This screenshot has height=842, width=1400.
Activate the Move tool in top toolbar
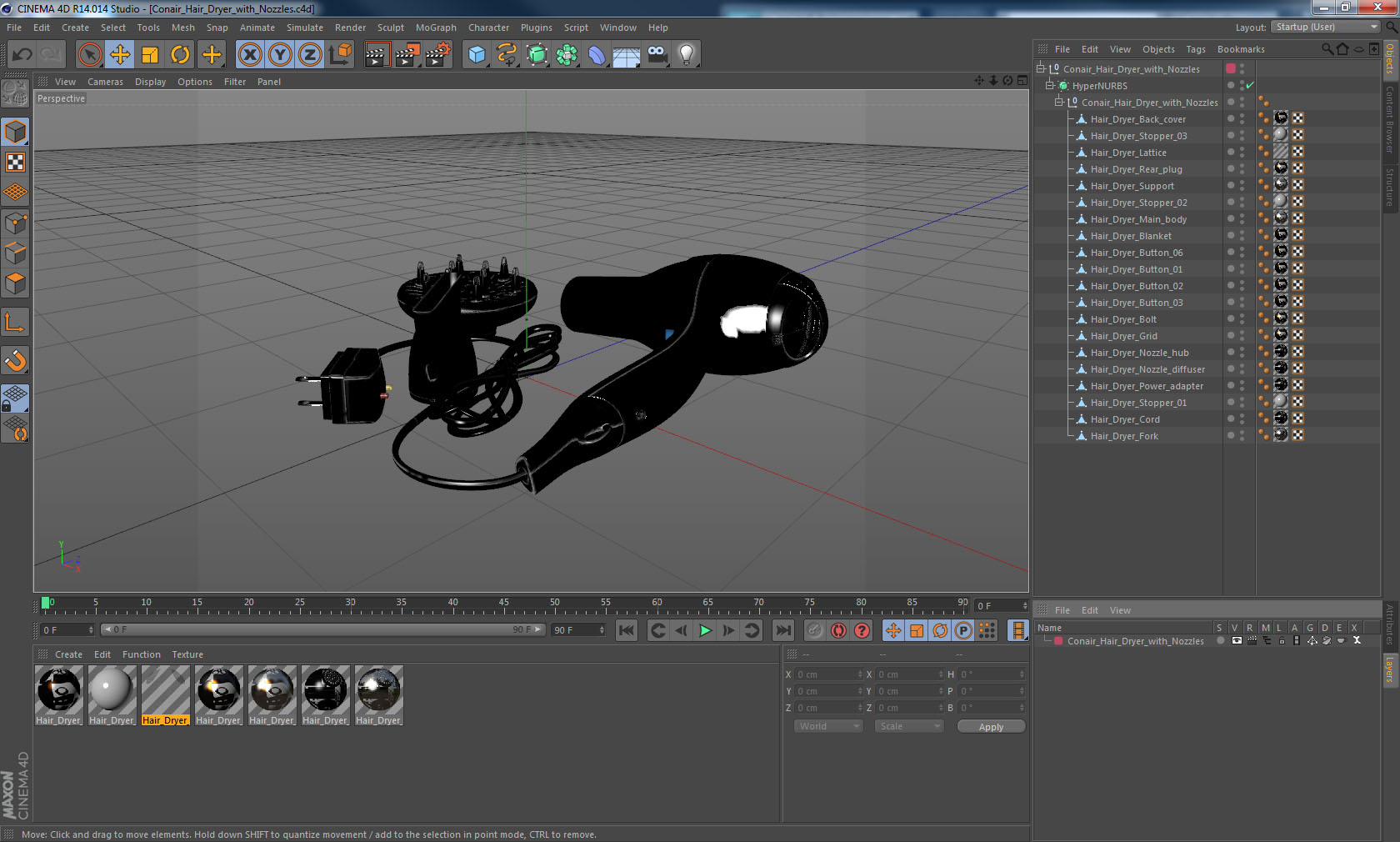[x=120, y=55]
